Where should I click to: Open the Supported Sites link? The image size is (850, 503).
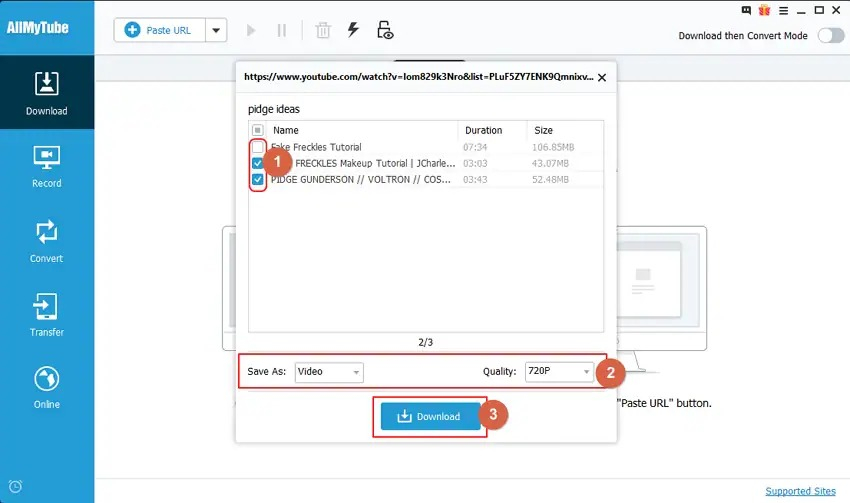(800, 491)
